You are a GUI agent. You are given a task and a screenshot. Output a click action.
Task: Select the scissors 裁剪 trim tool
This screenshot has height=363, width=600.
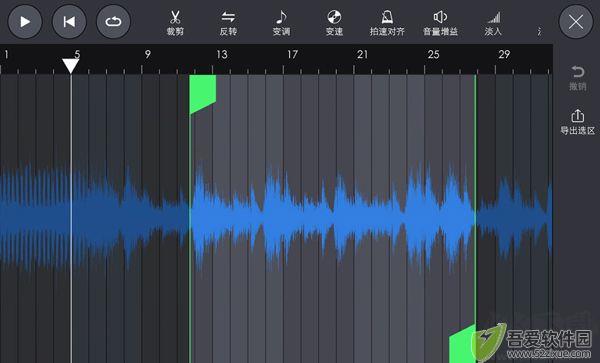[x=175, y=23]
